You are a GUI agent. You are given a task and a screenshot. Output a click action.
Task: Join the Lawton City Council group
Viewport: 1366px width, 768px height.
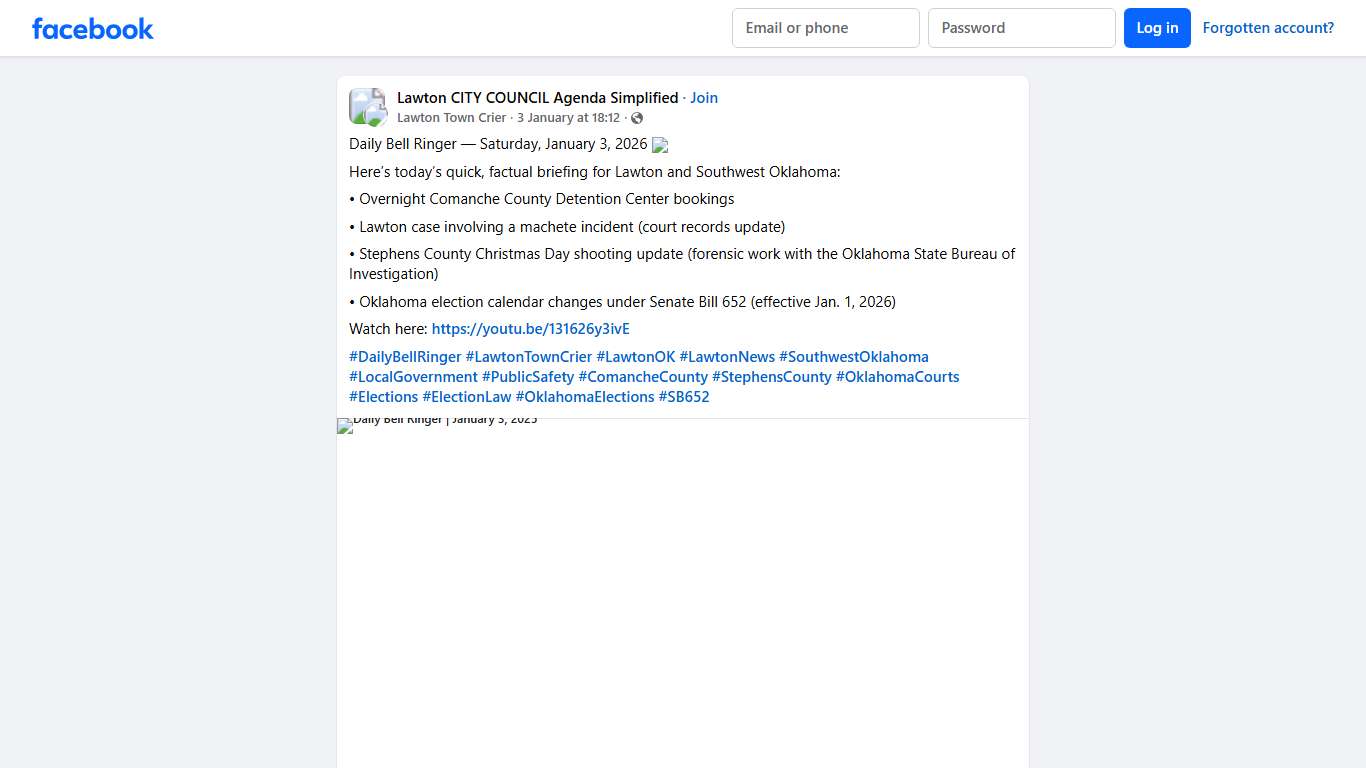pyautogui.click(x=704, y=98)
